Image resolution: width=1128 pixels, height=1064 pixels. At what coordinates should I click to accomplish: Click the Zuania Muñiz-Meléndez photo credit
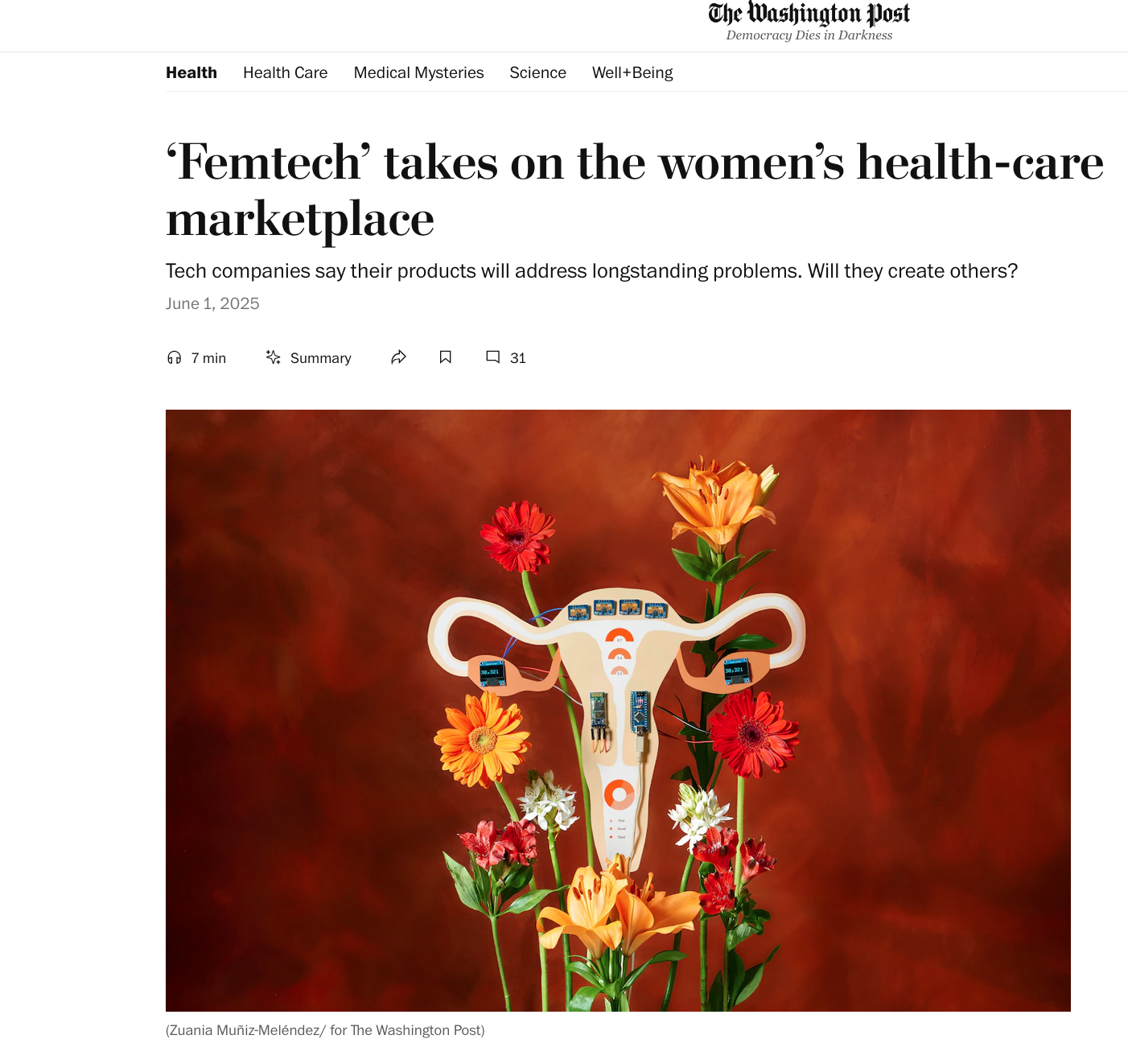(x=325, y=1030)
